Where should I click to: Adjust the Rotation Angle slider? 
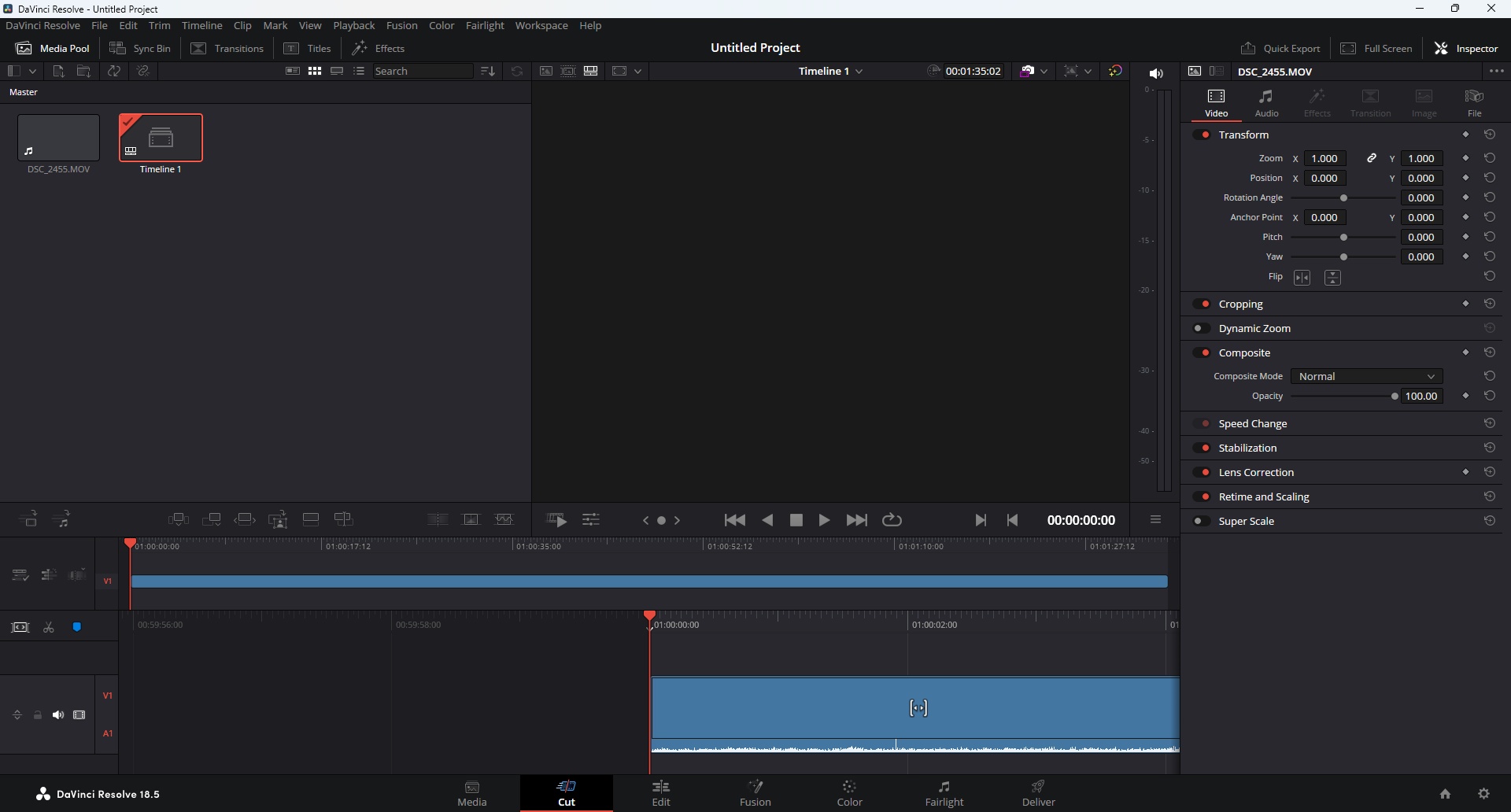pyautogui.click(x=1344, y=198)
